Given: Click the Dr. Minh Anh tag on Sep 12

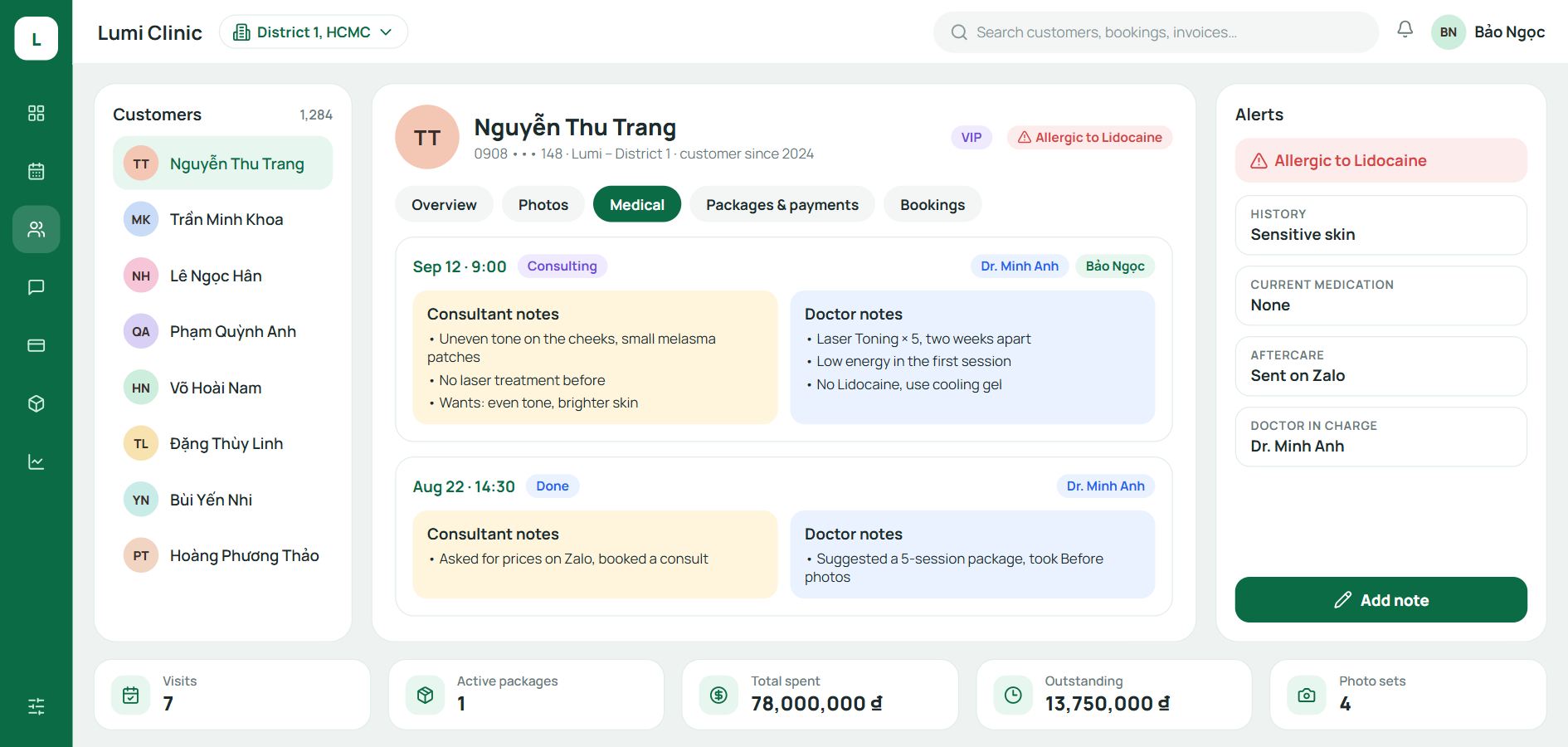Looking at the screenshot, I should click(x=1020, y=266).
